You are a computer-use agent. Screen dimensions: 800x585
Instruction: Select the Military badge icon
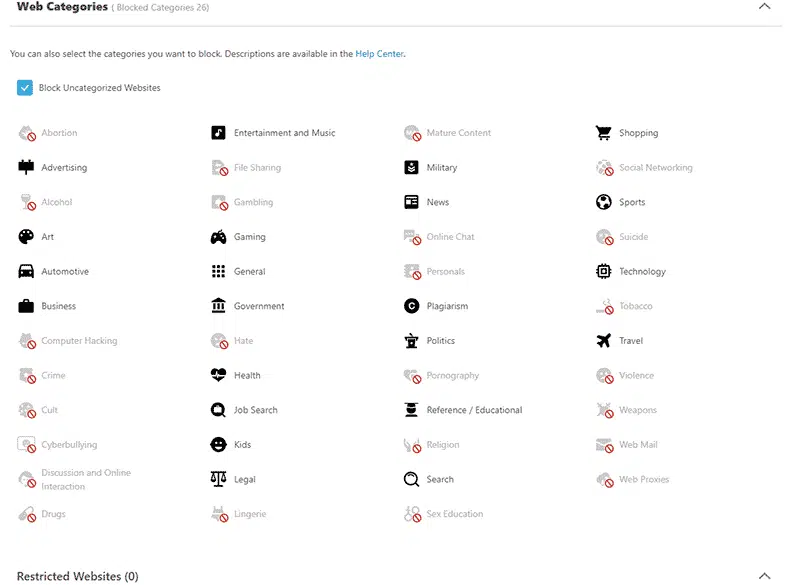[411, 167]
